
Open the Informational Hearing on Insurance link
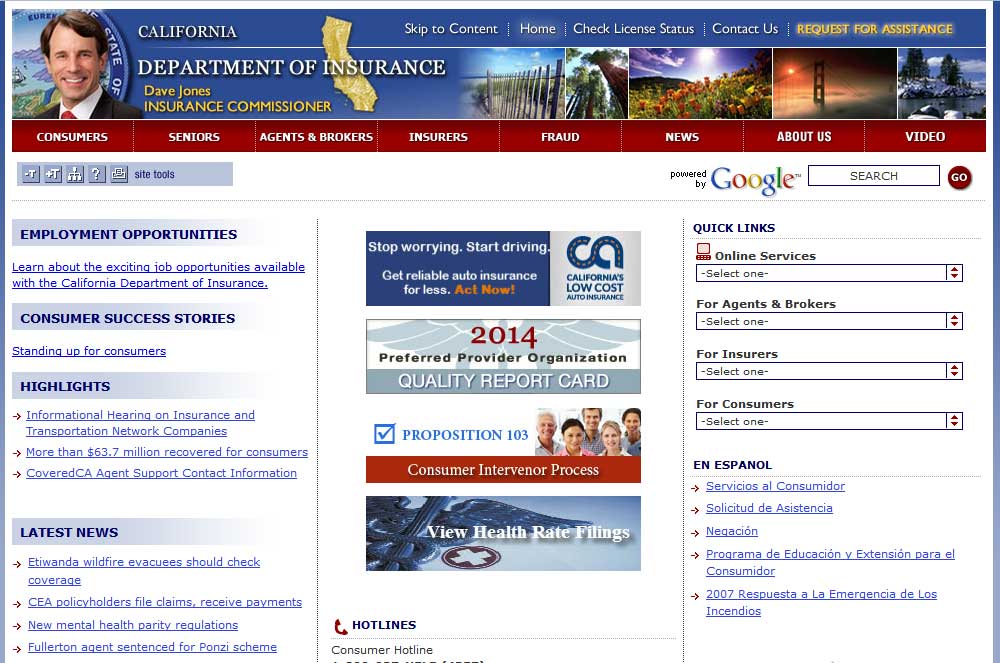(x=140, y=423)
